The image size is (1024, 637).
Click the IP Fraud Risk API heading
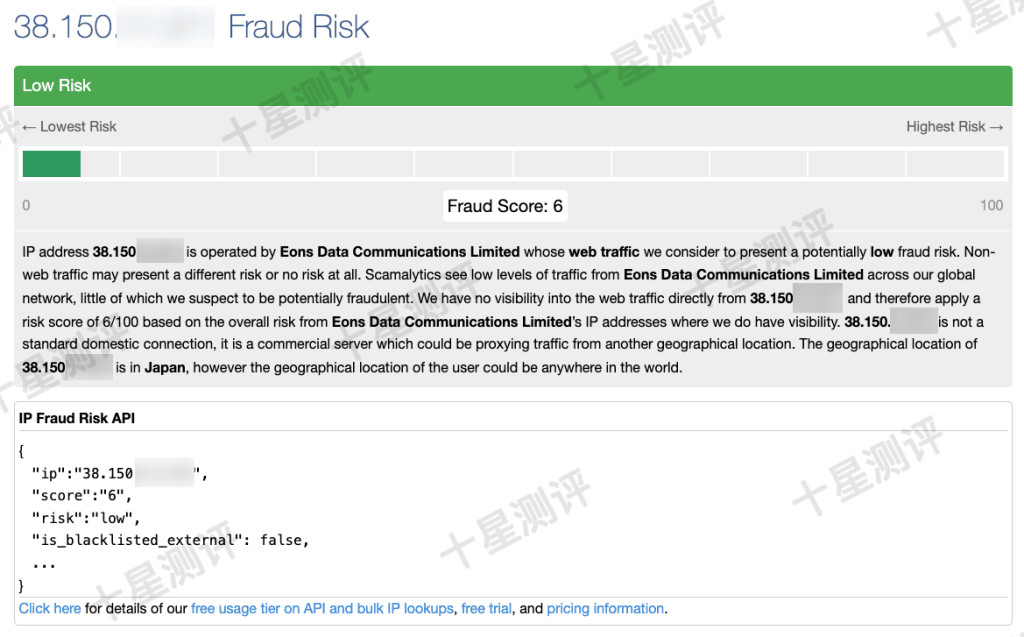click(x=77, y=418)
